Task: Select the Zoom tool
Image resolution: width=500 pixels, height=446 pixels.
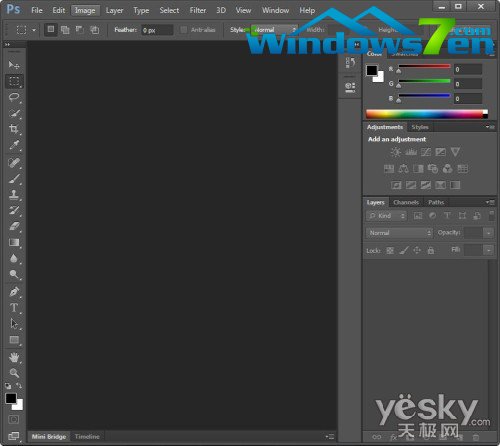Action: tap(14, 373)
